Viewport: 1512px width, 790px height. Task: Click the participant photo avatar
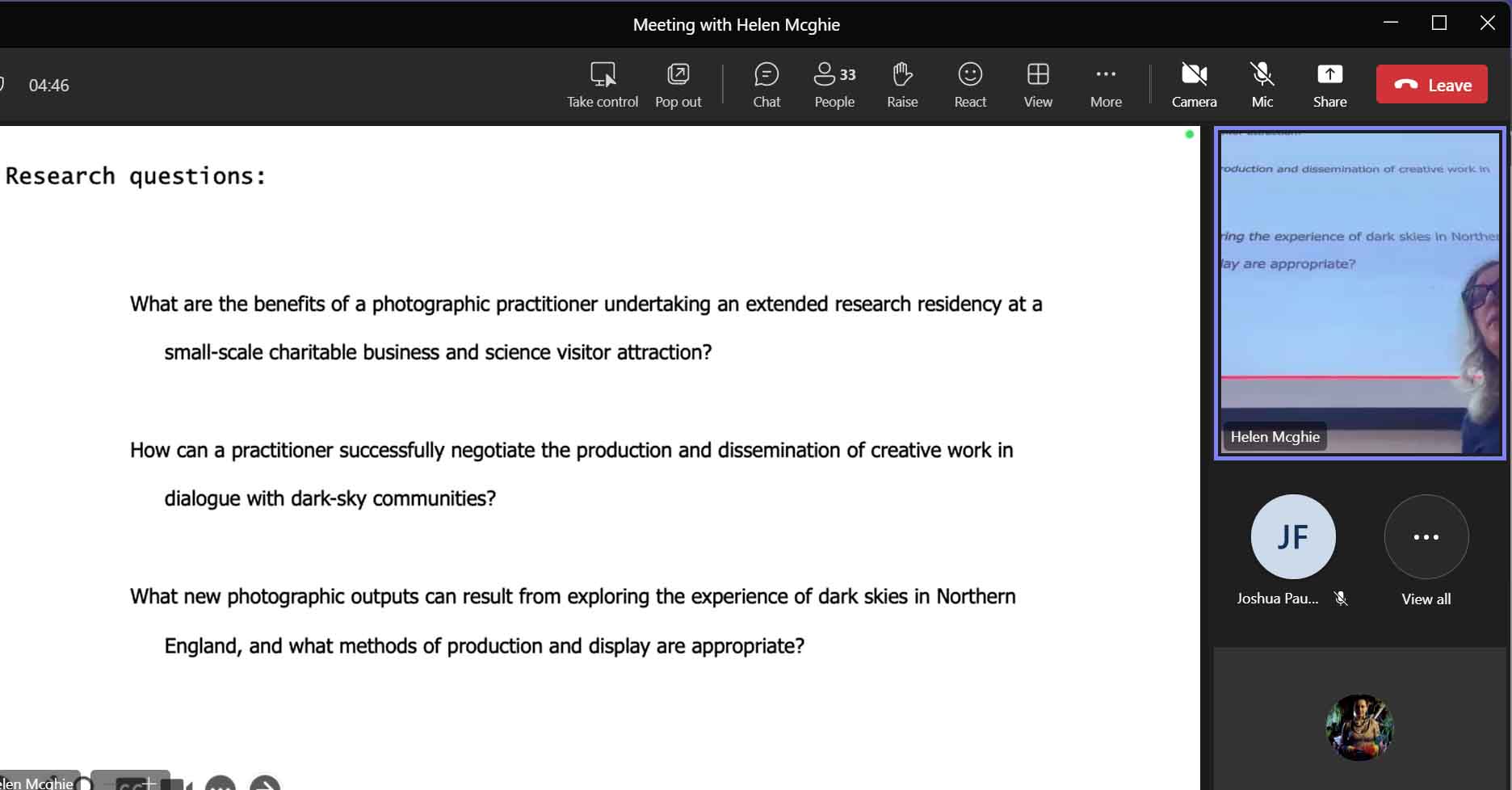[x=1359, y=727]
